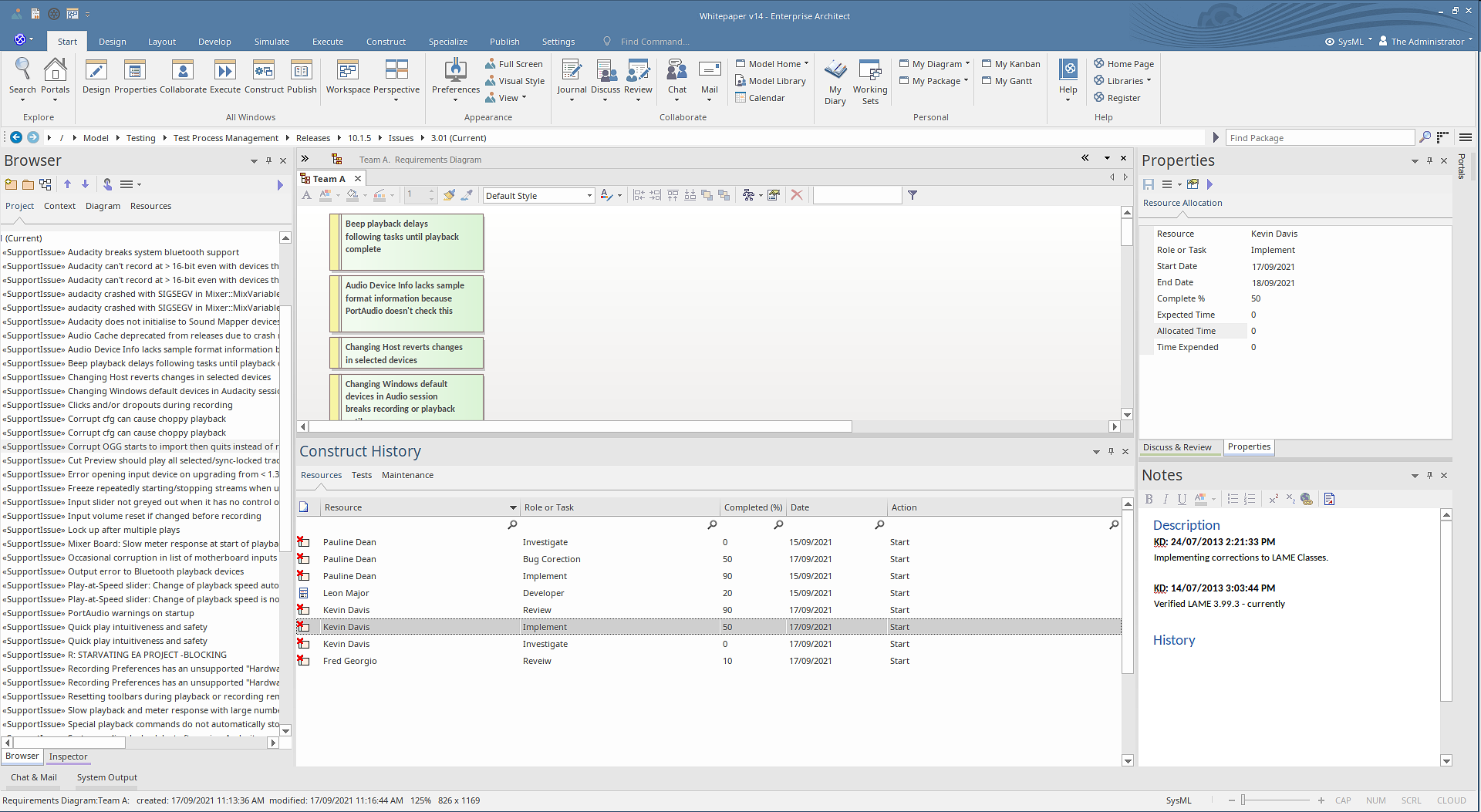Toggle underline formatting in Notes

pyautogui.click(x=1182, y=499)
